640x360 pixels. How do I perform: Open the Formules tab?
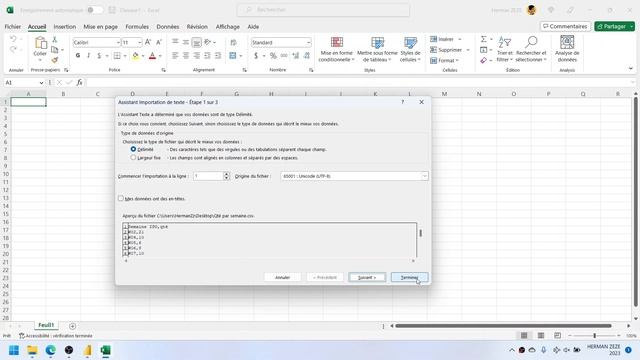pos(137,27)
